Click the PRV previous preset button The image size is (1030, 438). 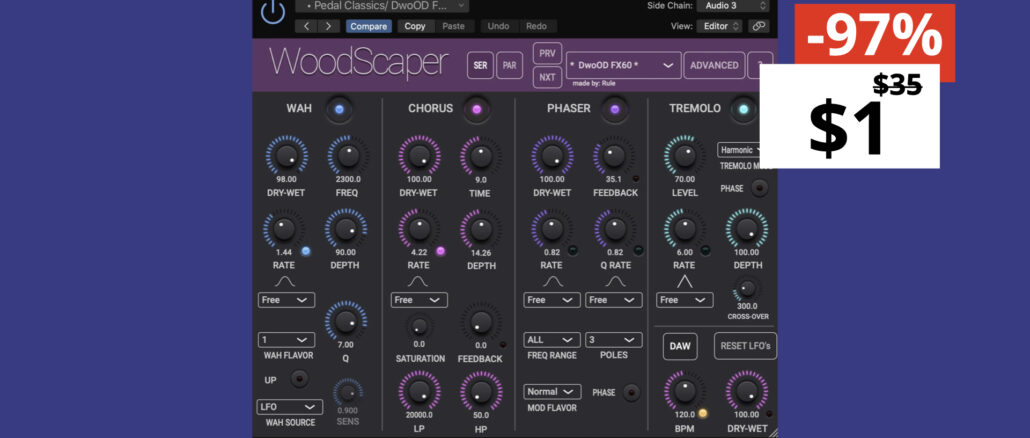point(547,53)
